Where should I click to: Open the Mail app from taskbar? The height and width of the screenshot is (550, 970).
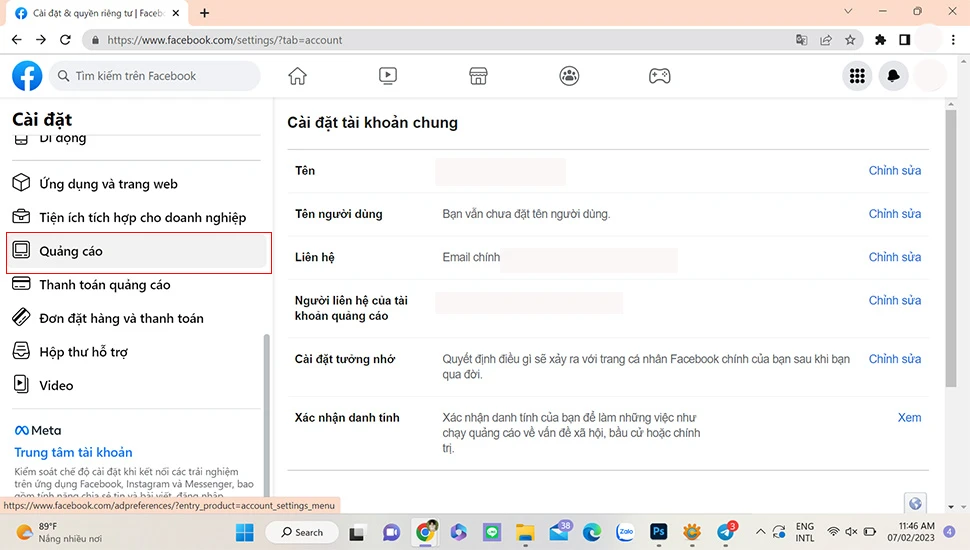560,532
